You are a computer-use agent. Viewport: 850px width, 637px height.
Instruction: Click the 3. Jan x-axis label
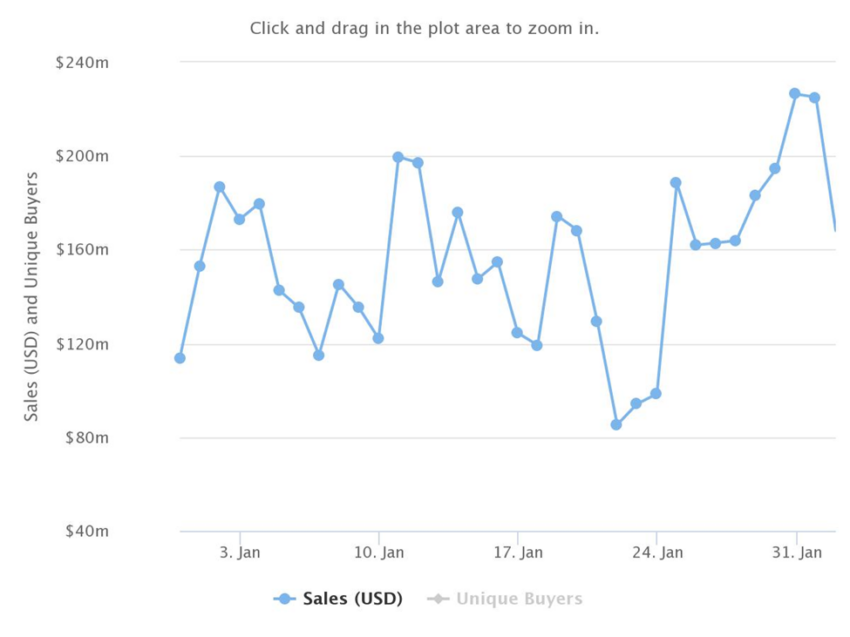click(240, 552)
